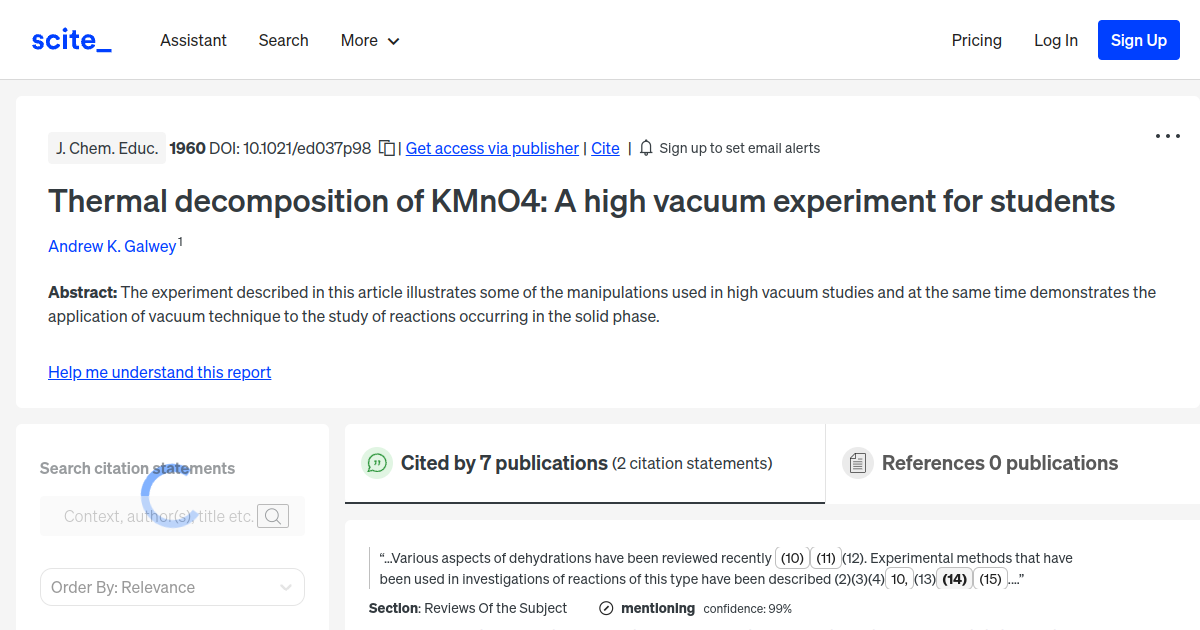This screenshot has width=1200, height=630.
Task: Click the scite_ logo
Action: click(71, 39)
